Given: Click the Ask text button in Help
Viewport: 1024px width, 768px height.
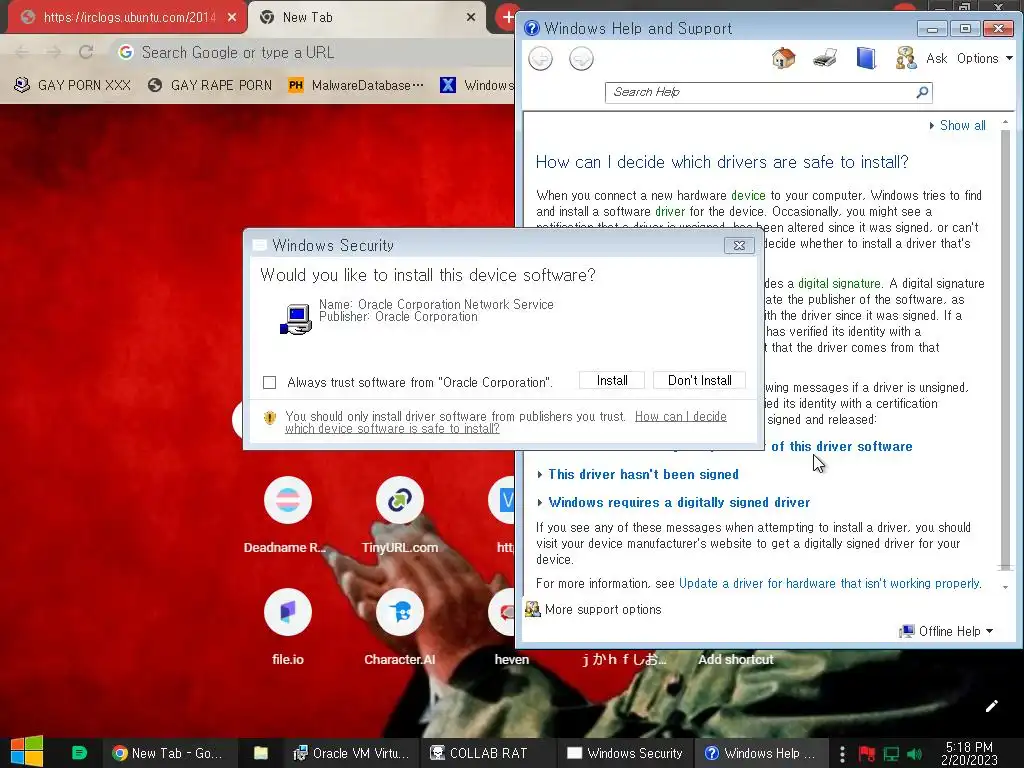Looking at the screenshot, I should (936, 58).
